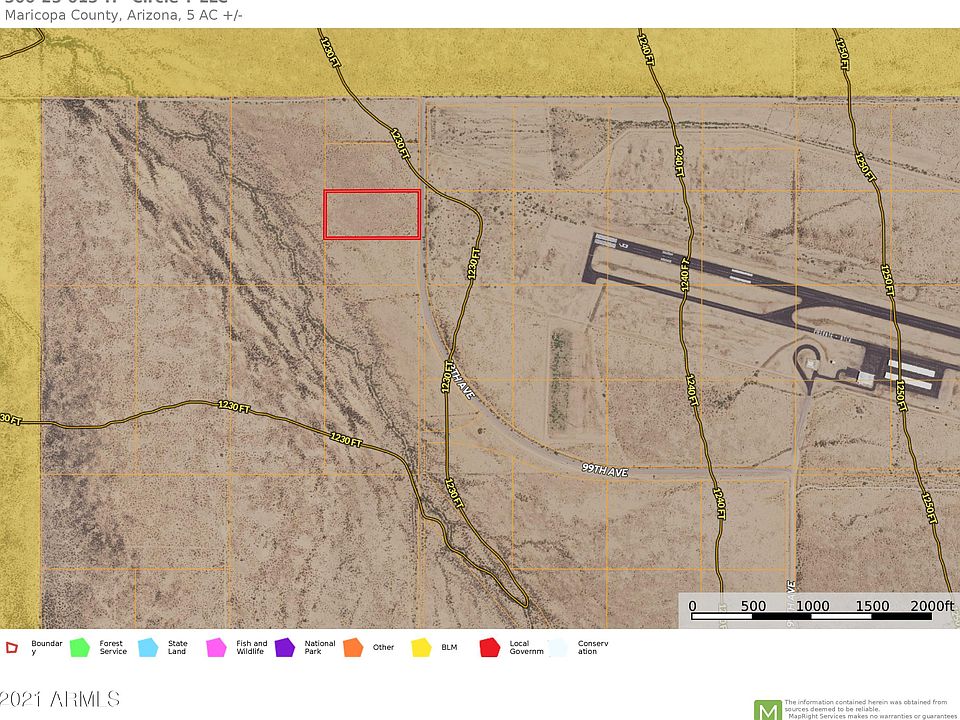Click the pink Fish and Wildlife icon
Screen dimensions: 960x720
pyautogui.click(x=216, y=647)
